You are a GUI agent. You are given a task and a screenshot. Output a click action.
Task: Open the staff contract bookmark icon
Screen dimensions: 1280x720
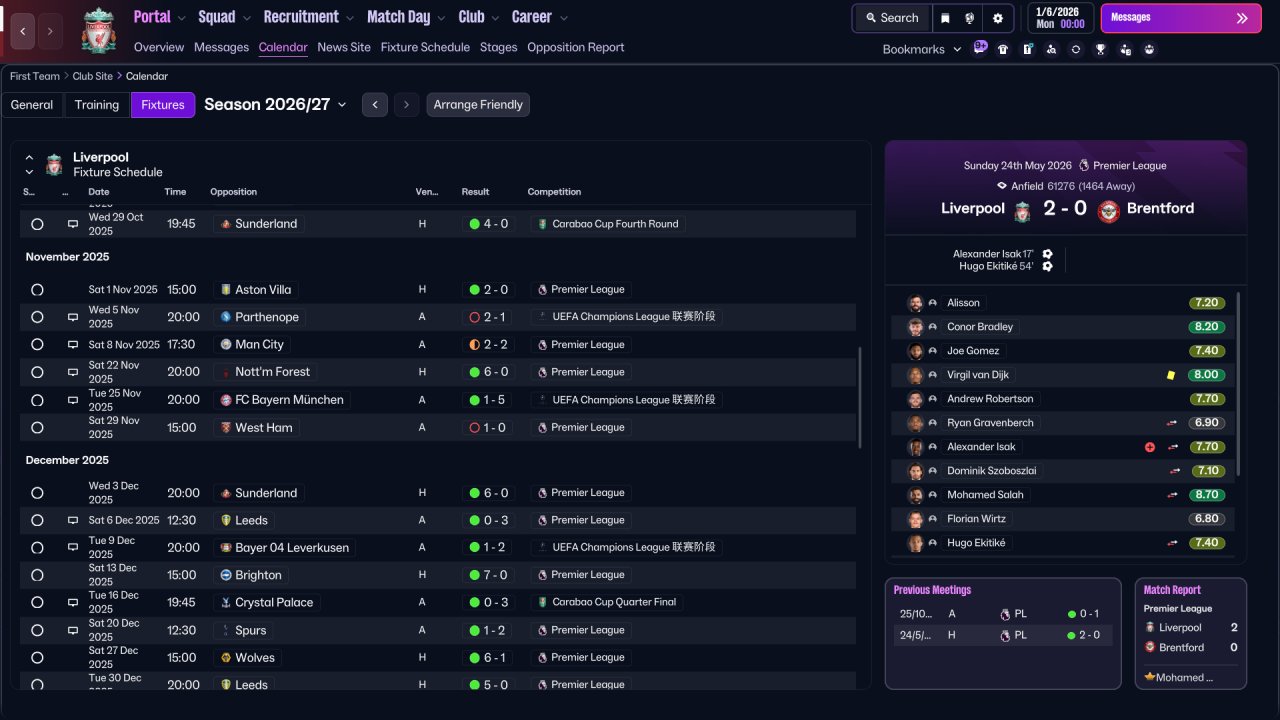[x=1125, y=49]
